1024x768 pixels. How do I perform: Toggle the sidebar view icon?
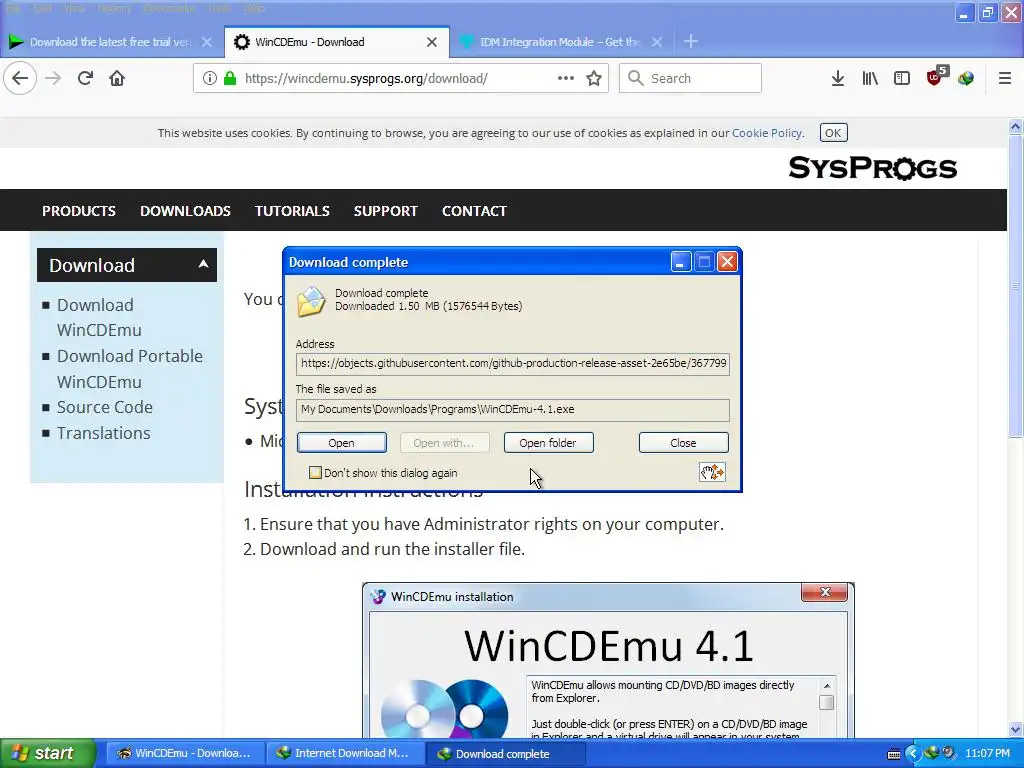point(902,78)
